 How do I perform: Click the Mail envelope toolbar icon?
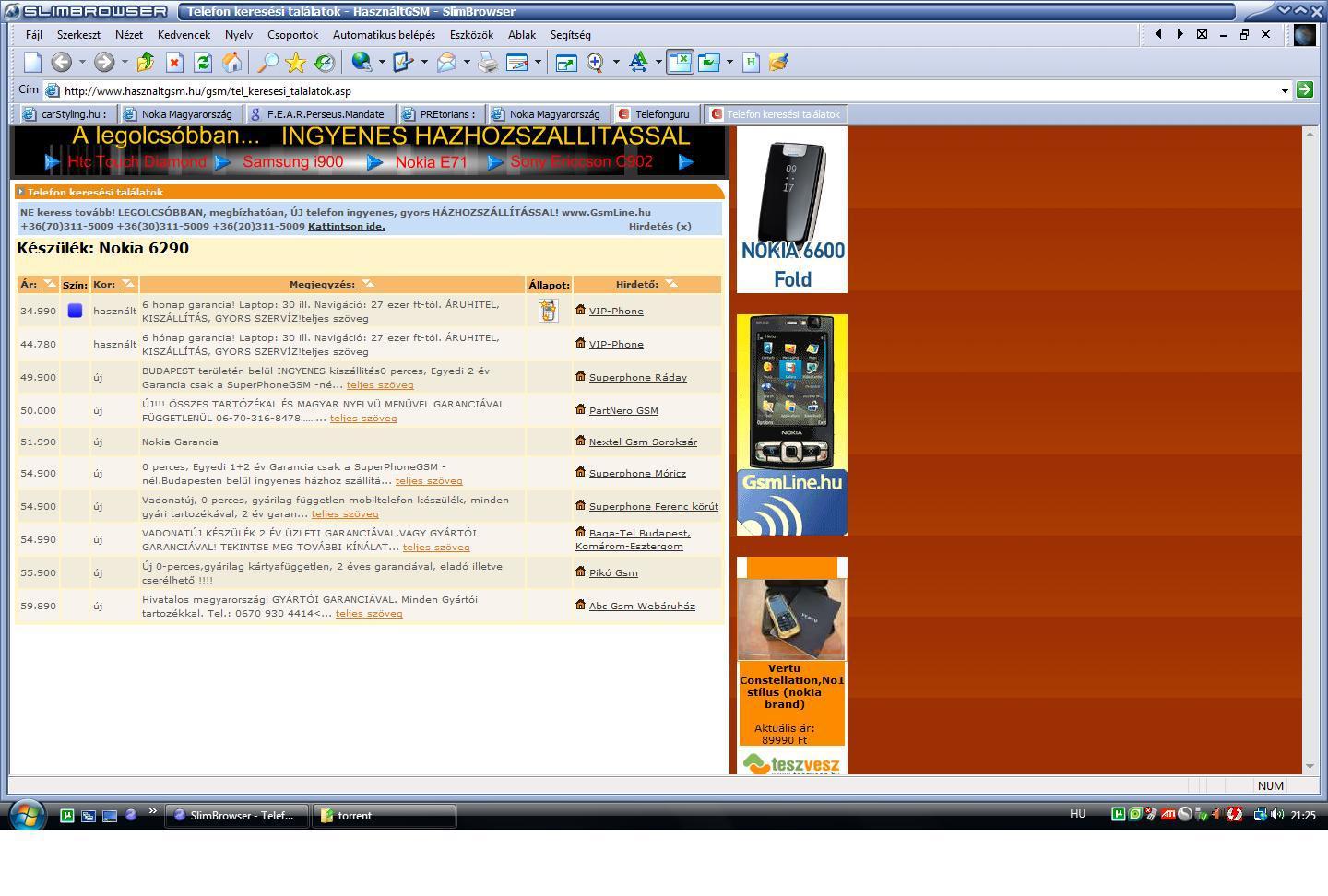(x=446, y=62)
